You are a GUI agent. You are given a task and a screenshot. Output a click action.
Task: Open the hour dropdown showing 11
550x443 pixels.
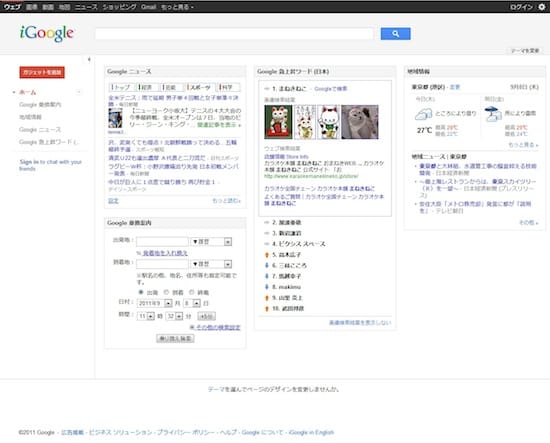(x=146, y=316)
